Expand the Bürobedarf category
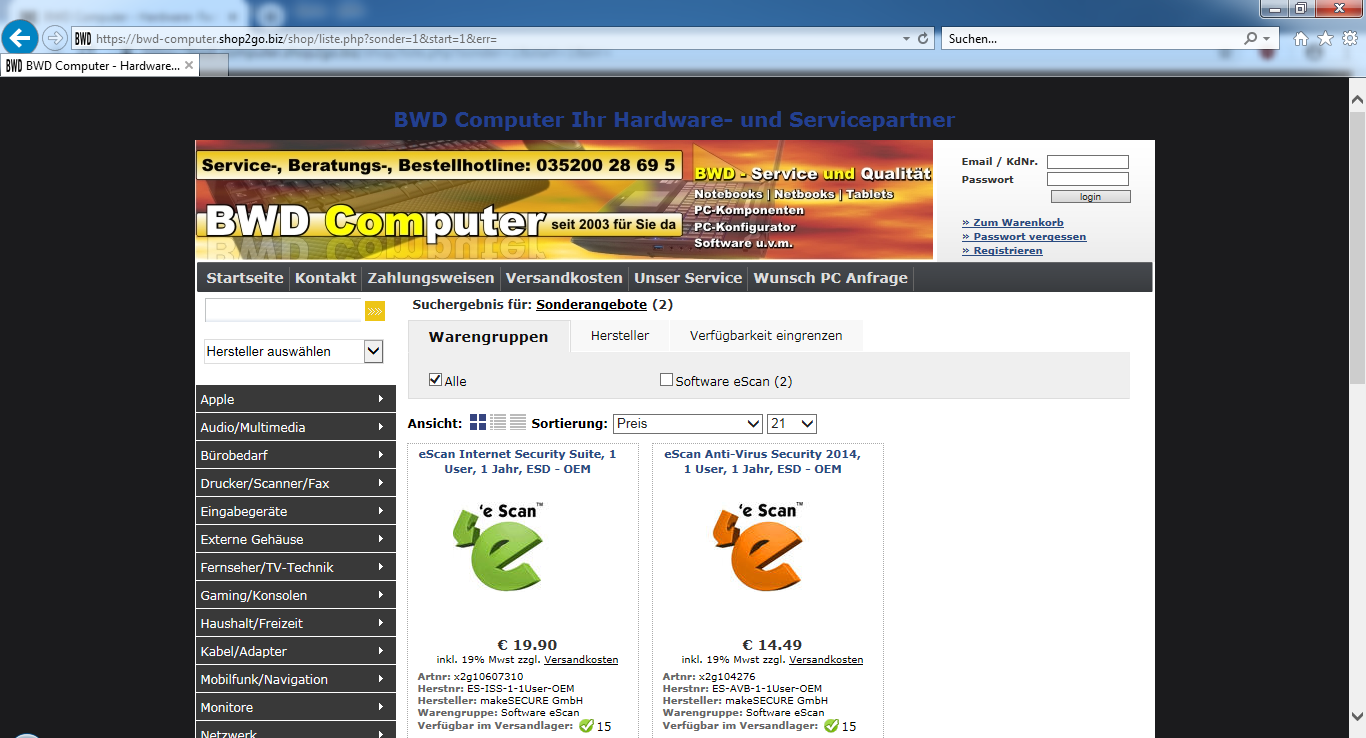 296,455
